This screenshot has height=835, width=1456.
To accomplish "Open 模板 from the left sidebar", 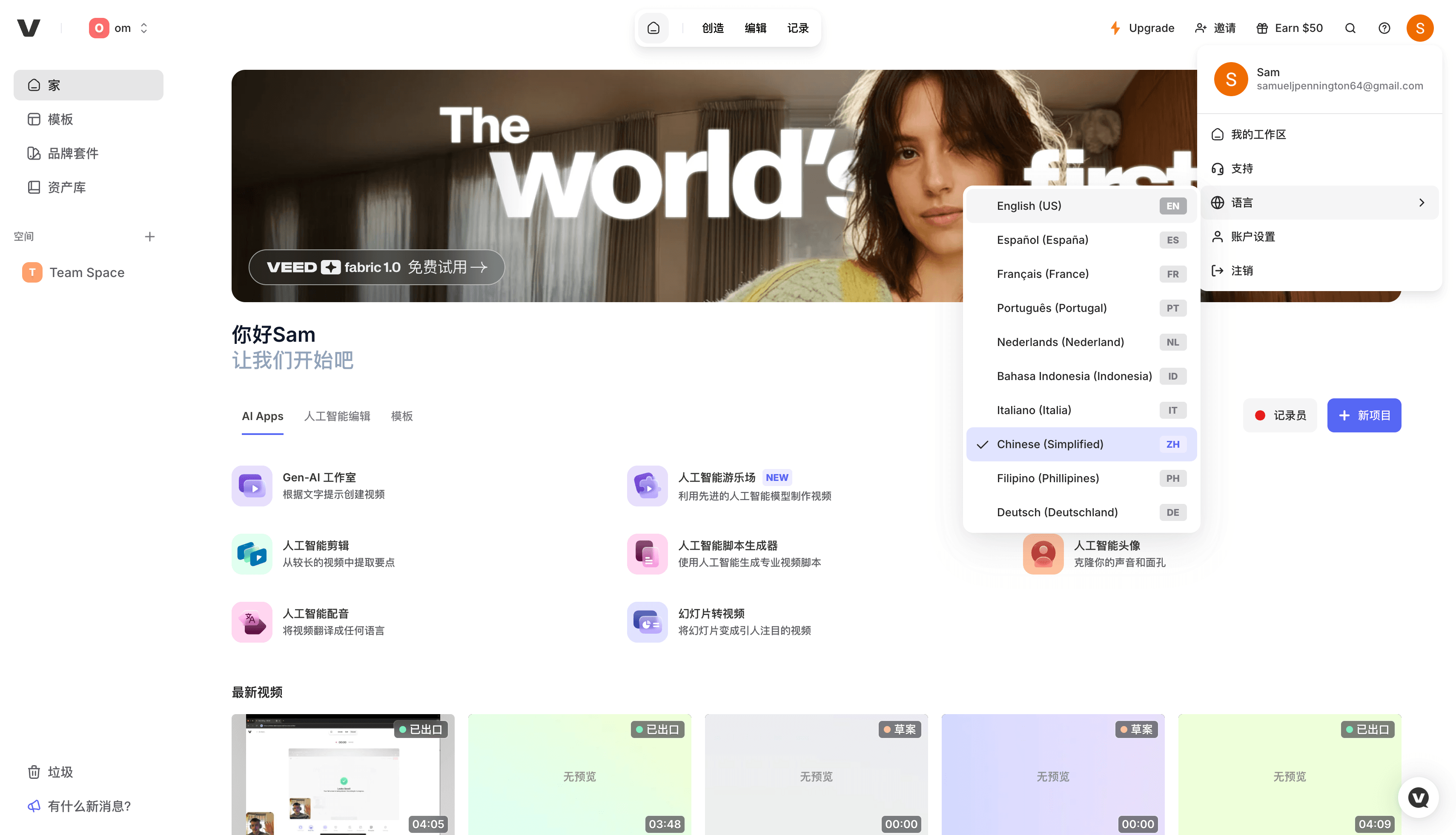I will coord(60,119).
